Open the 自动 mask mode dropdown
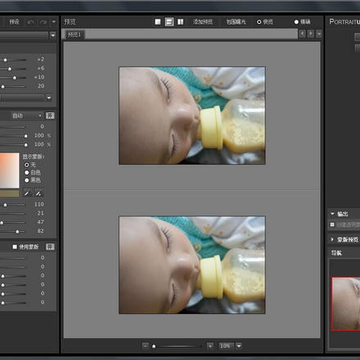Screen dimensions: 360x360 27,116
